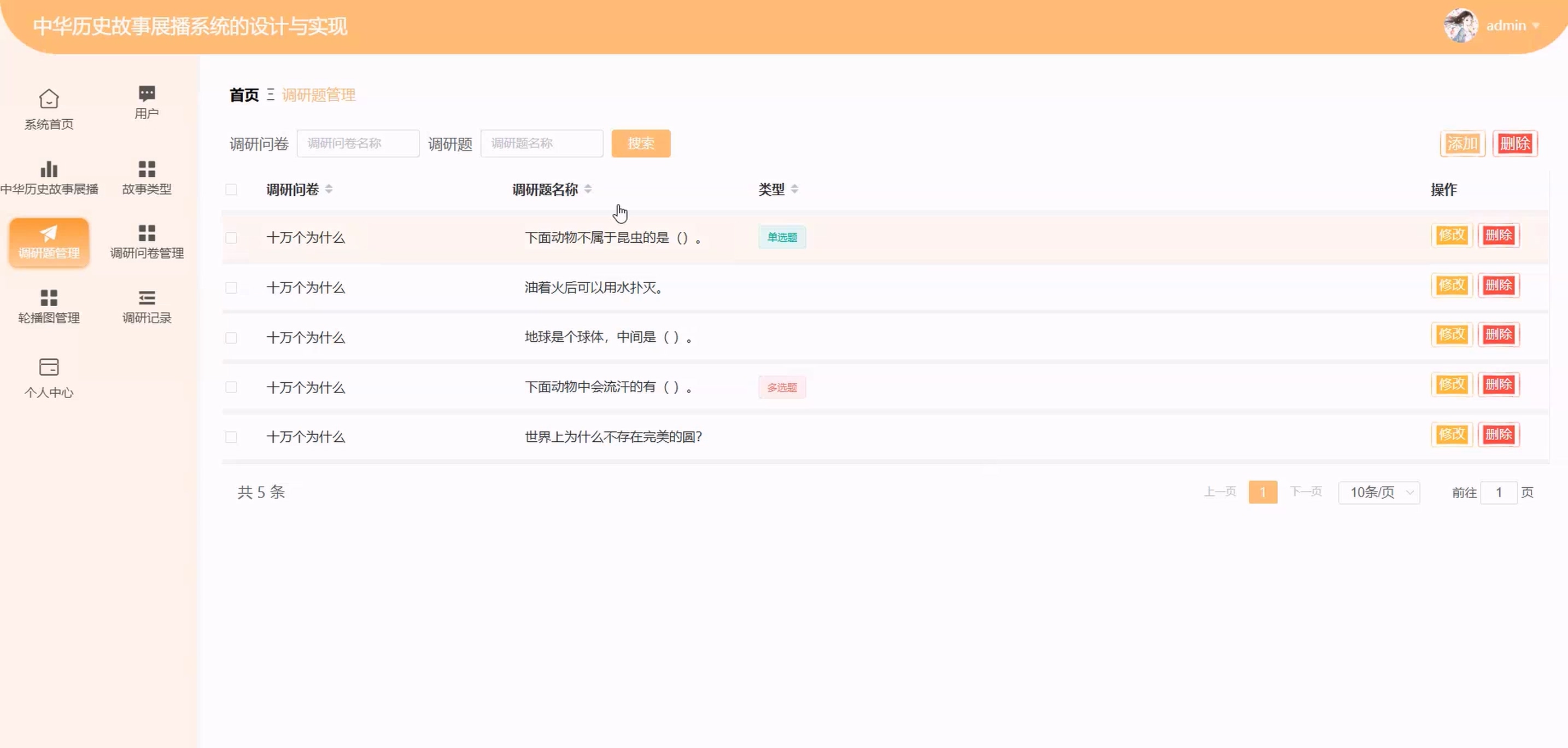
Task: Sort by the 调研题名称 column arrows
Action: coord(588,189)
